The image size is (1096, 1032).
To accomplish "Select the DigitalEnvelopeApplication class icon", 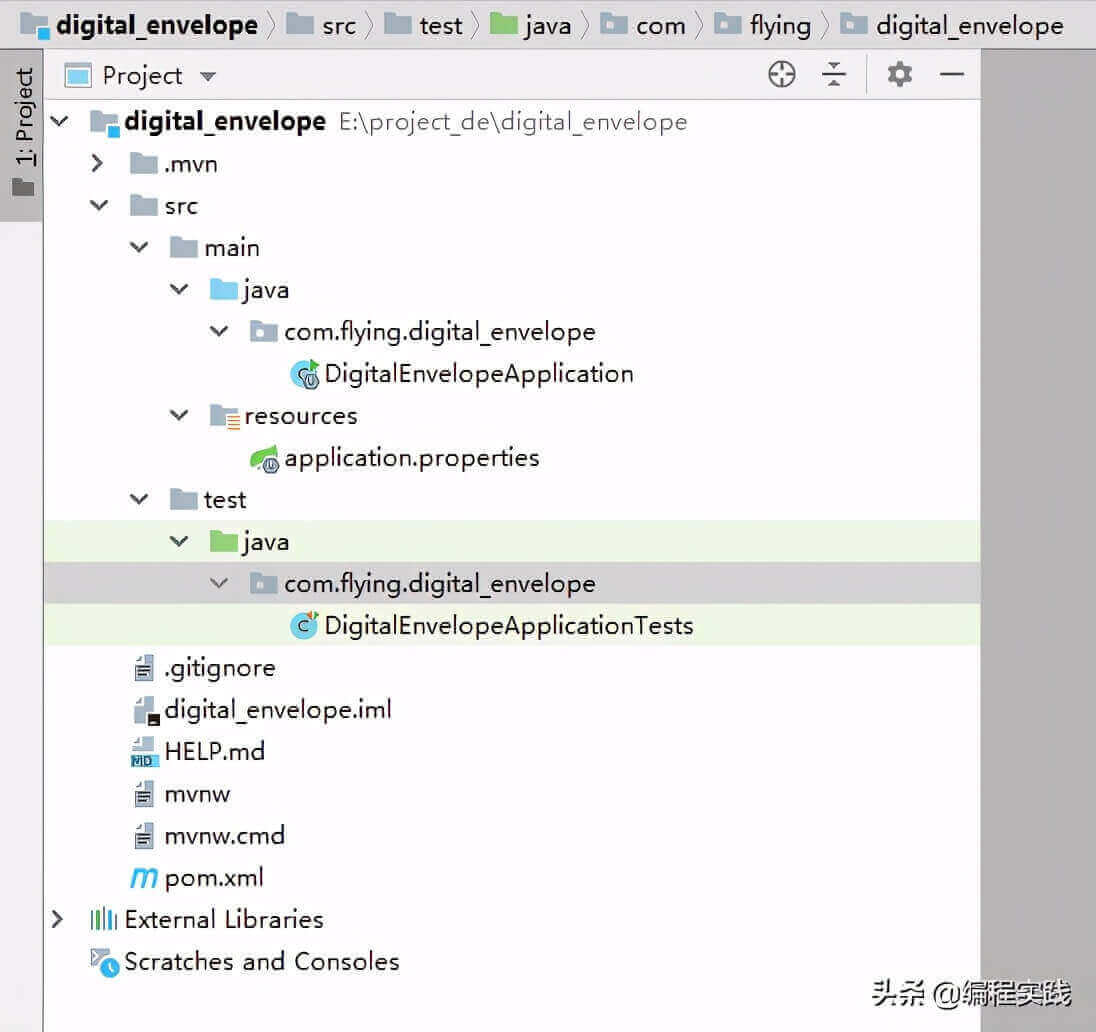I will tap(305, 374).
